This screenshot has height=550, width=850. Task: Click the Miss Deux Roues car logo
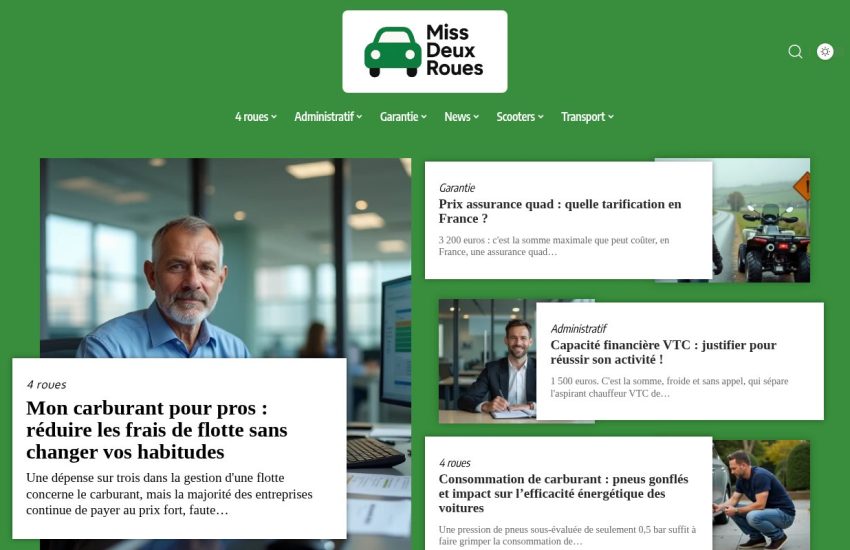tap(425, 51)
